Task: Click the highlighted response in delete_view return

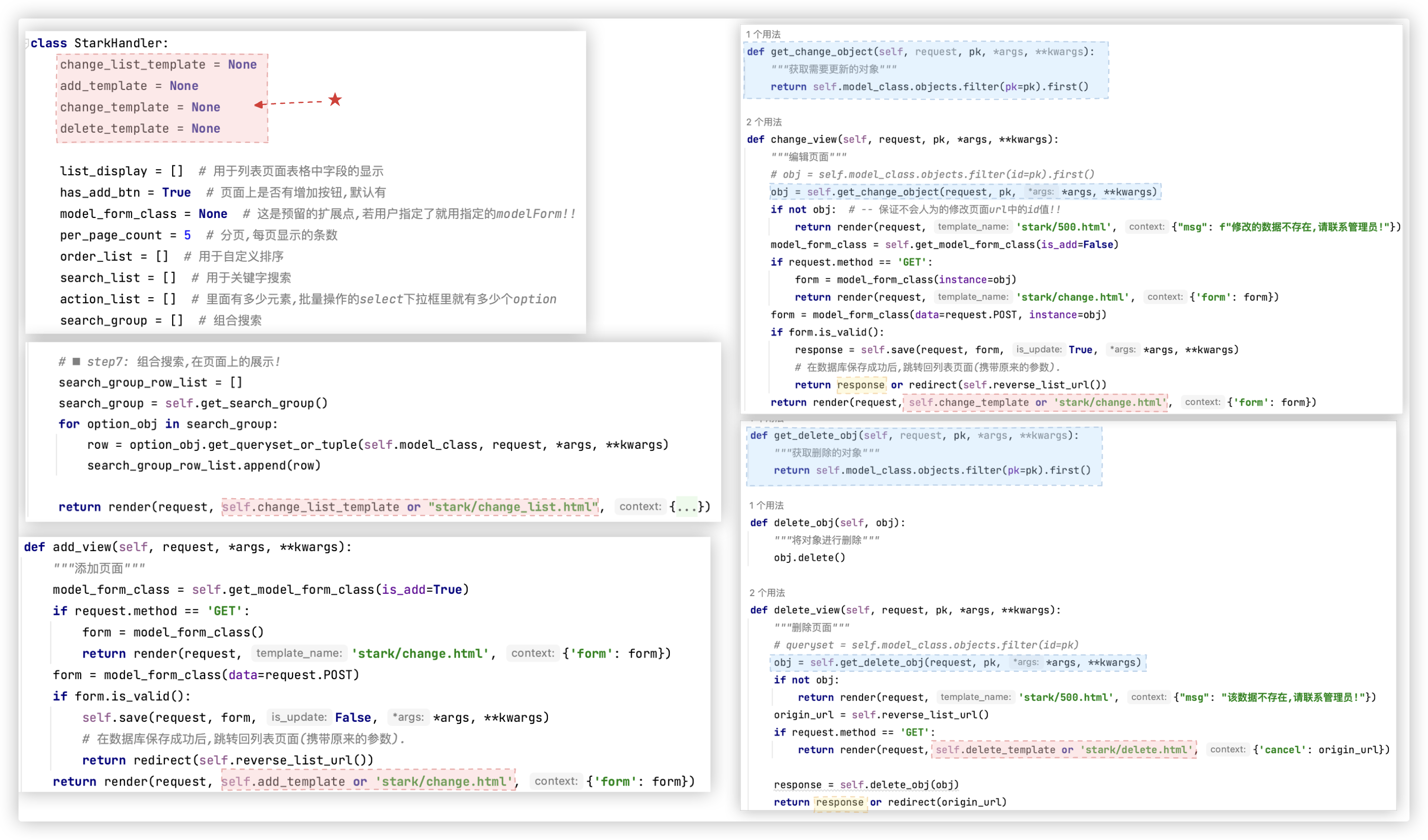Action: 839,802
